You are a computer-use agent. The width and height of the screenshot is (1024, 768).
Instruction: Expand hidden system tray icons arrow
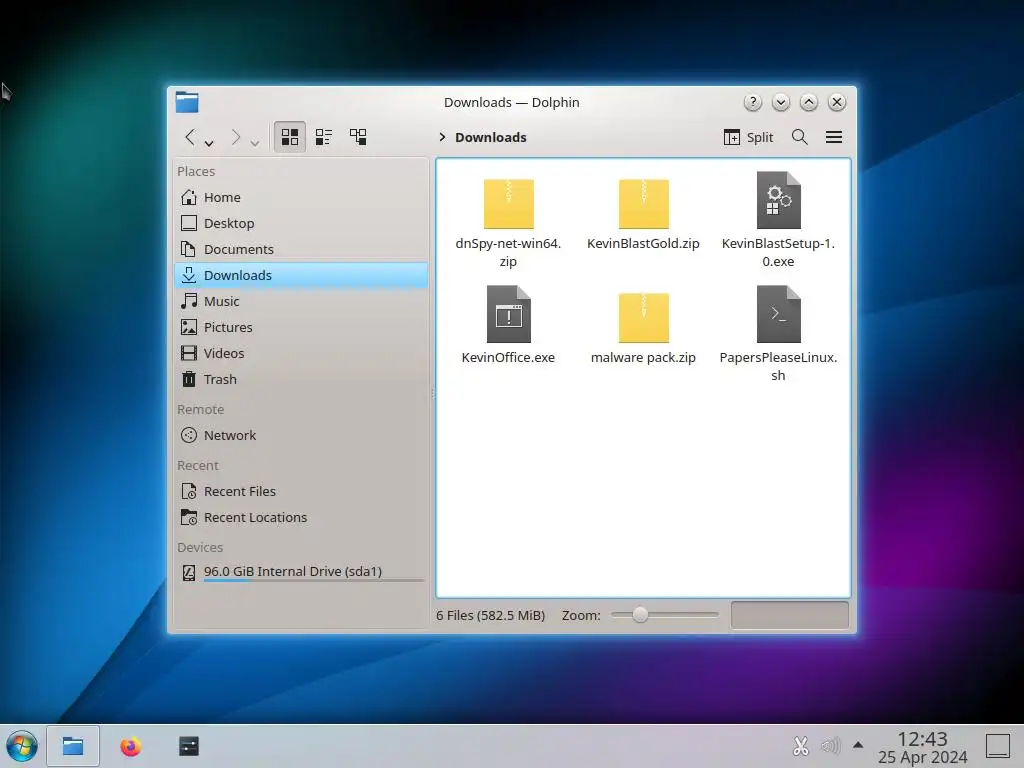(x=858, y=745)
